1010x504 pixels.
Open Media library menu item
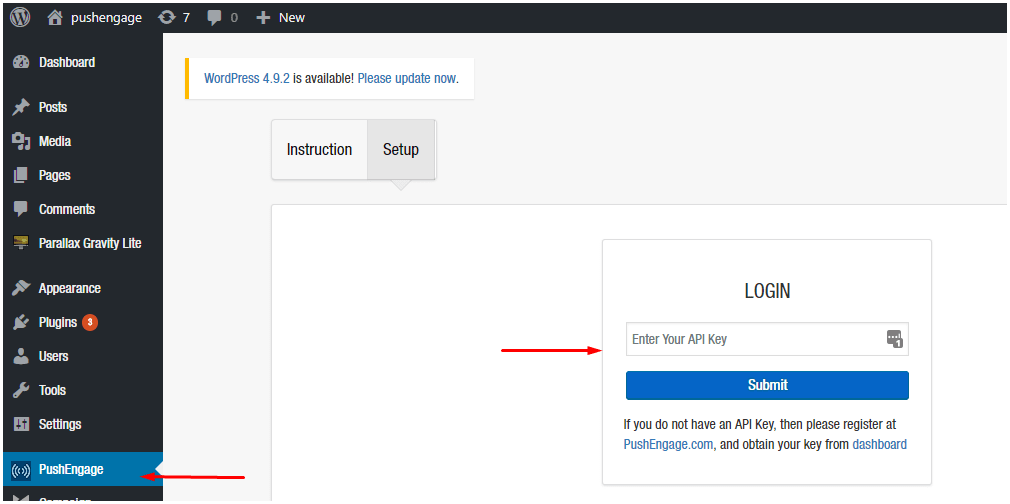point(55,141)
